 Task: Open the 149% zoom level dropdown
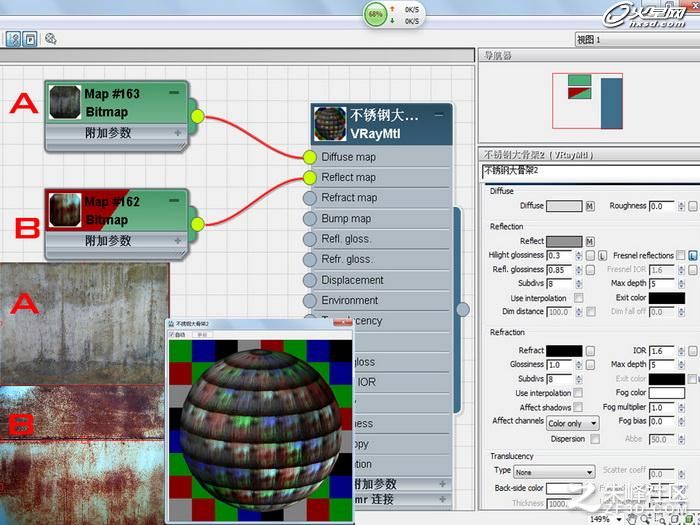[x=619, y=519]
